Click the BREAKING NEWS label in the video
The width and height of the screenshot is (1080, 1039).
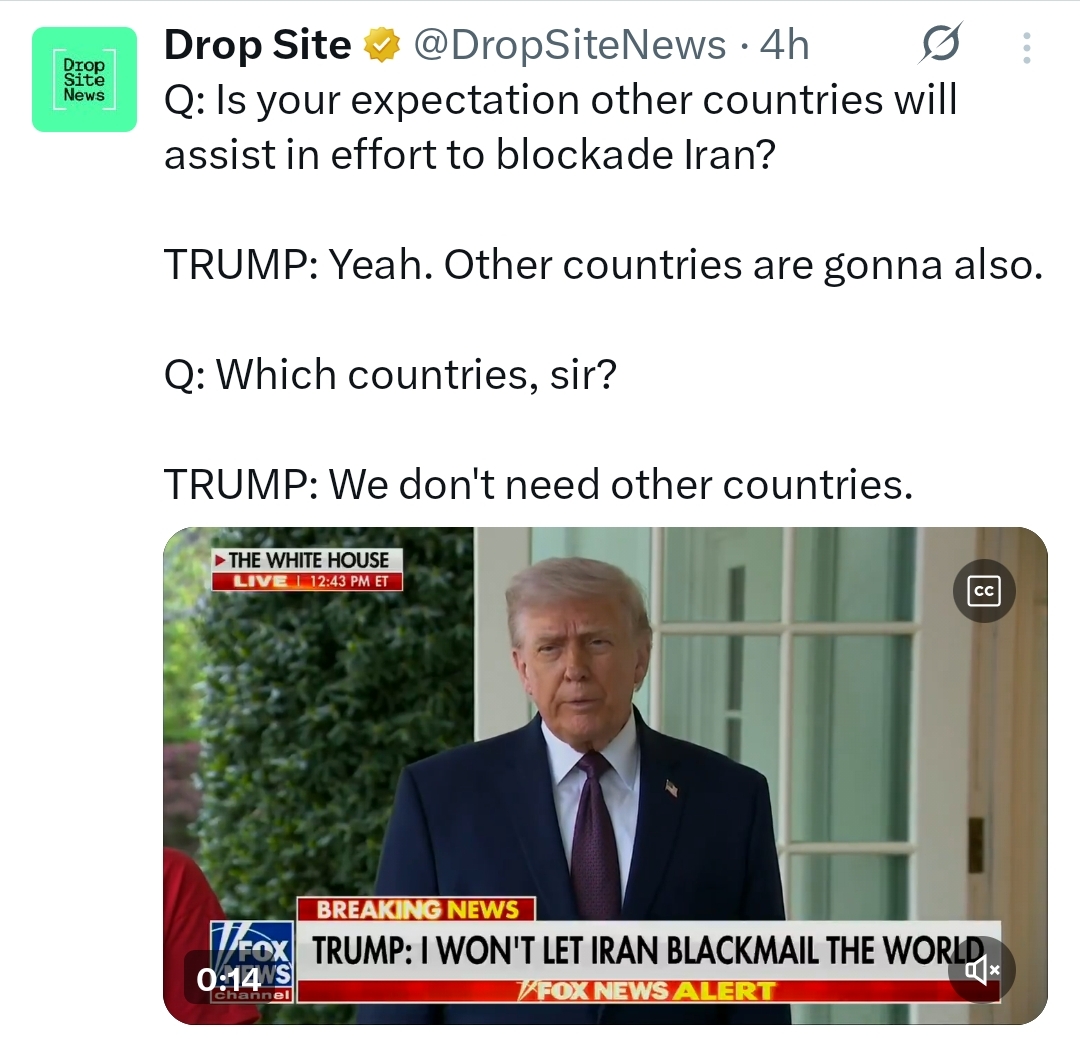click(416, 909)
